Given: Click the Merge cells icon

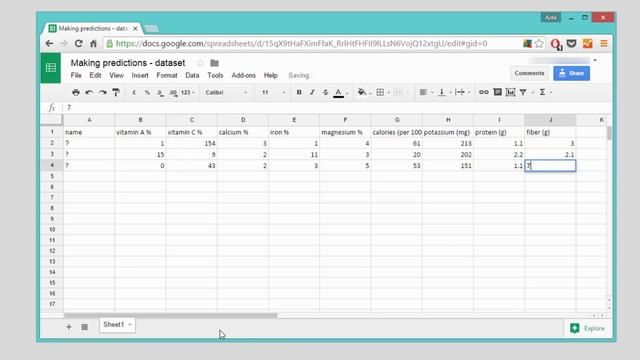Looking at the screenshot, I should point(398,92).
